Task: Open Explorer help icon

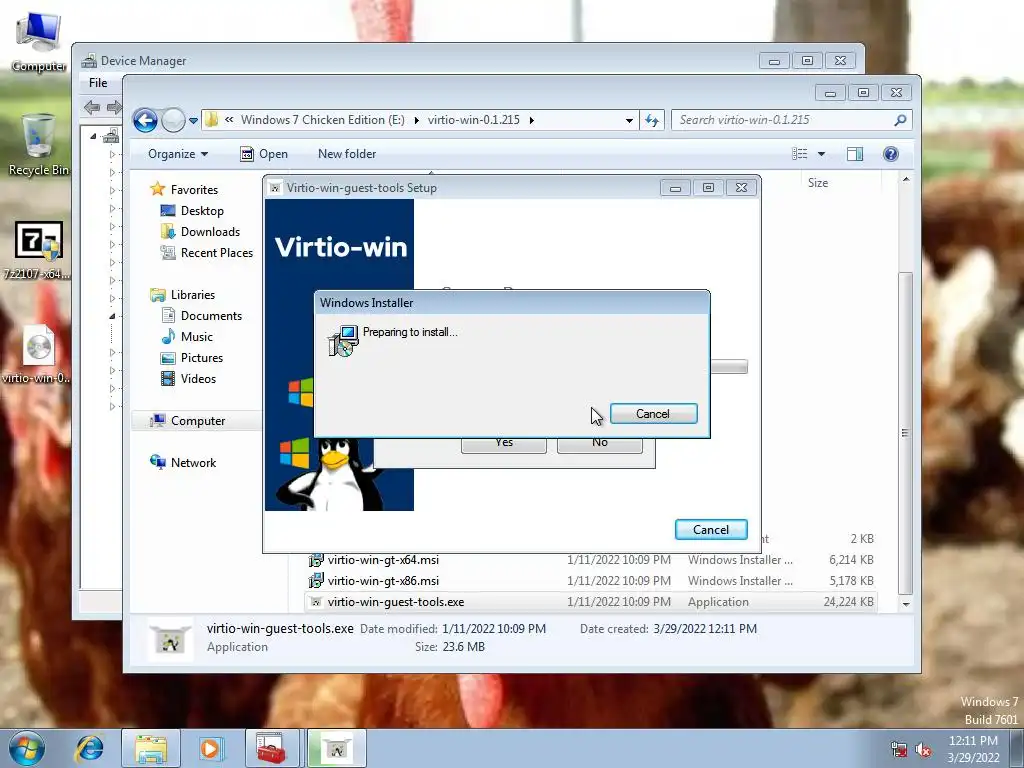Action: point(890,154)
